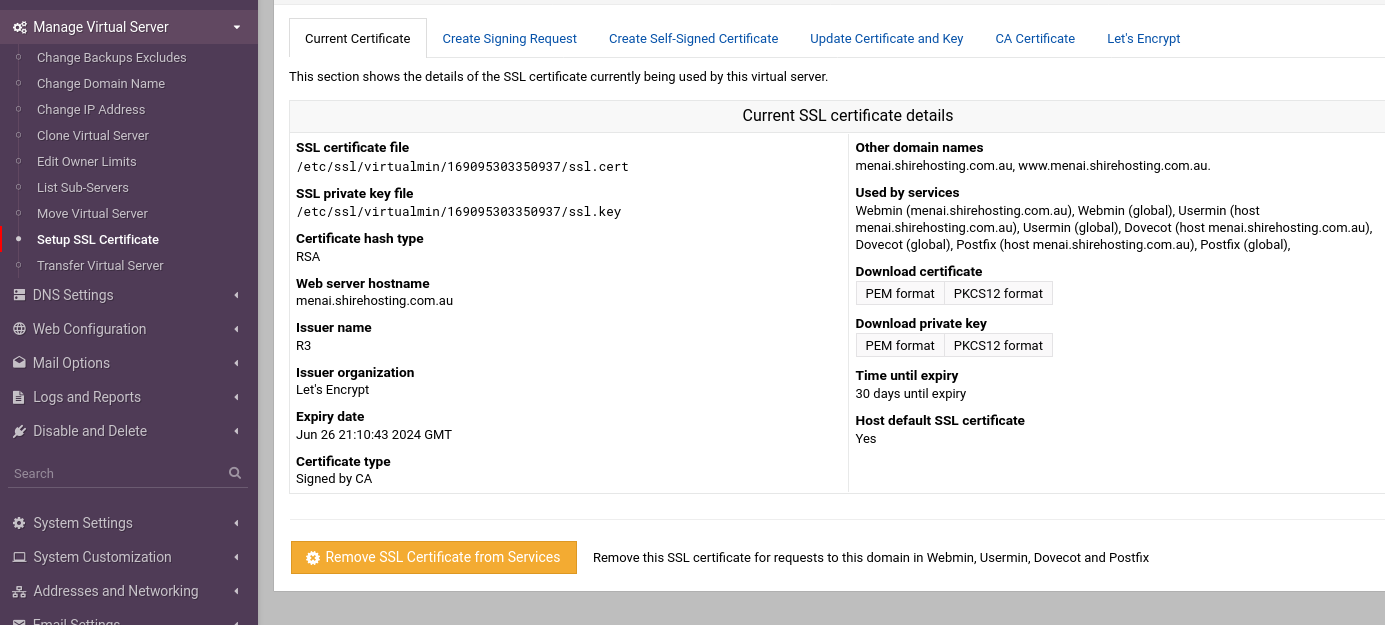Switch to the Let's Encrypt tab
The image size is (1385, 625).
click(1143, 38)
